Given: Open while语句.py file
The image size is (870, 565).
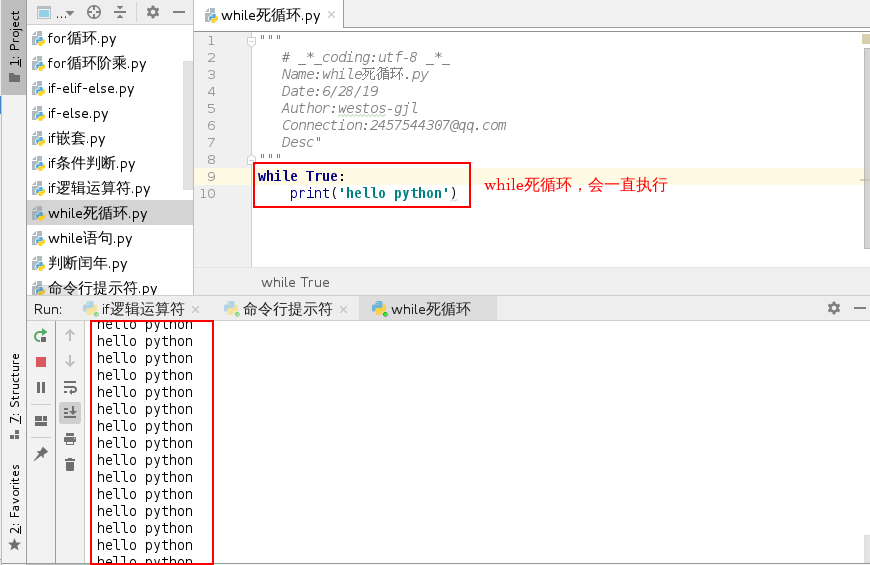Looking at the screenshot, I should [82, 238].
